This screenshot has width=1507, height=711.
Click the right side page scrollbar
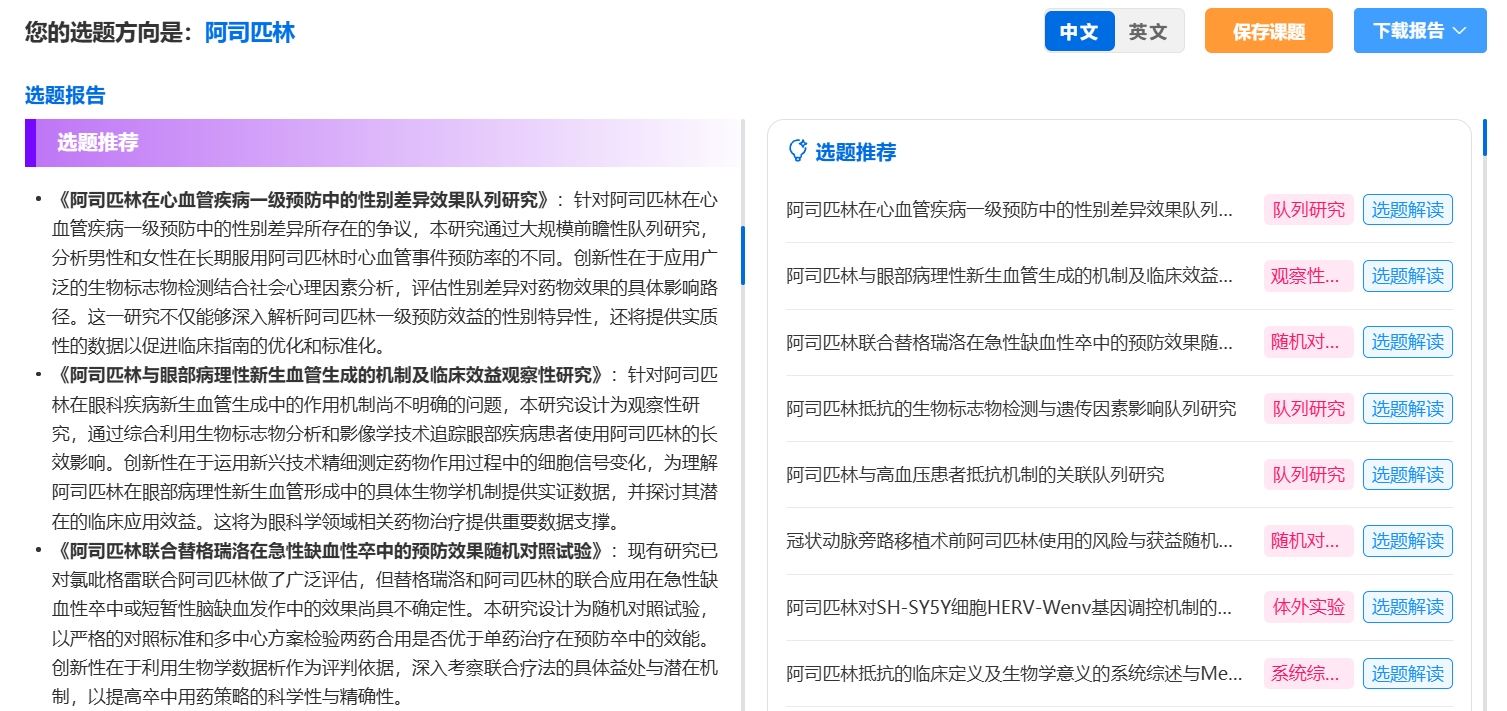pos(1485,137)
